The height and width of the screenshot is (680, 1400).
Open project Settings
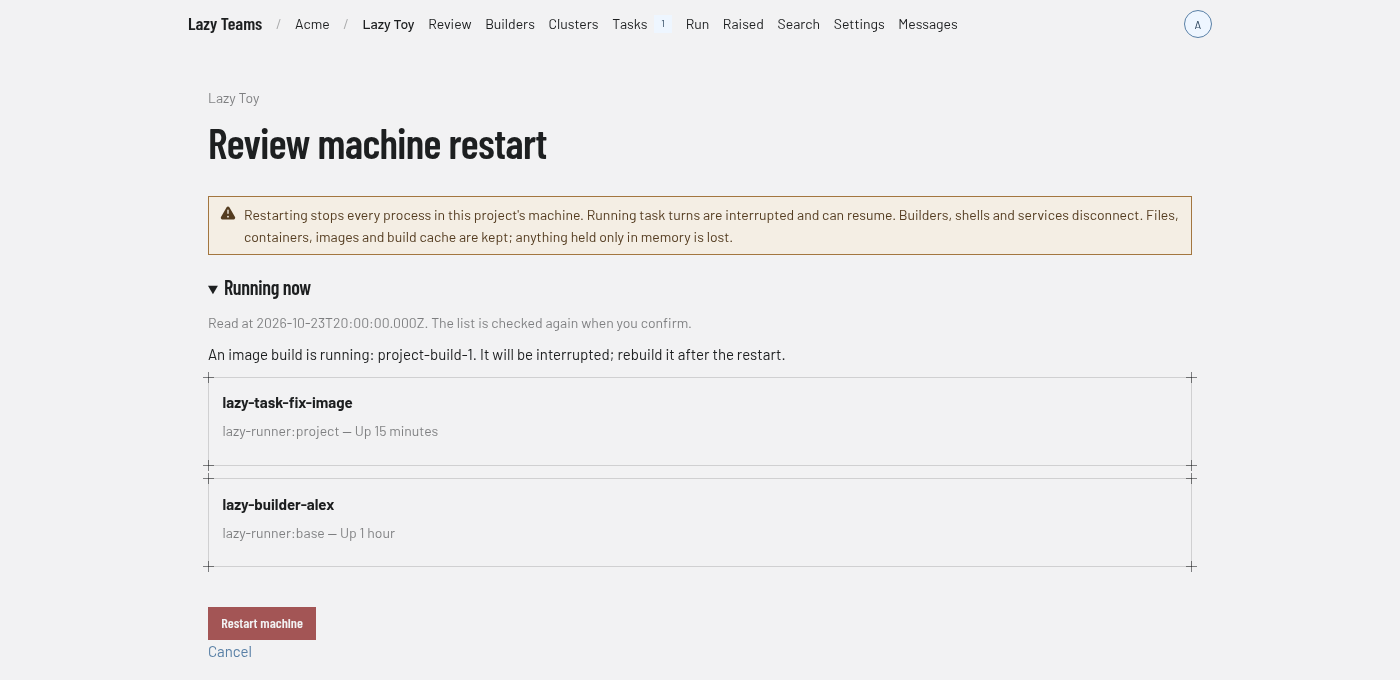[859, 24]
